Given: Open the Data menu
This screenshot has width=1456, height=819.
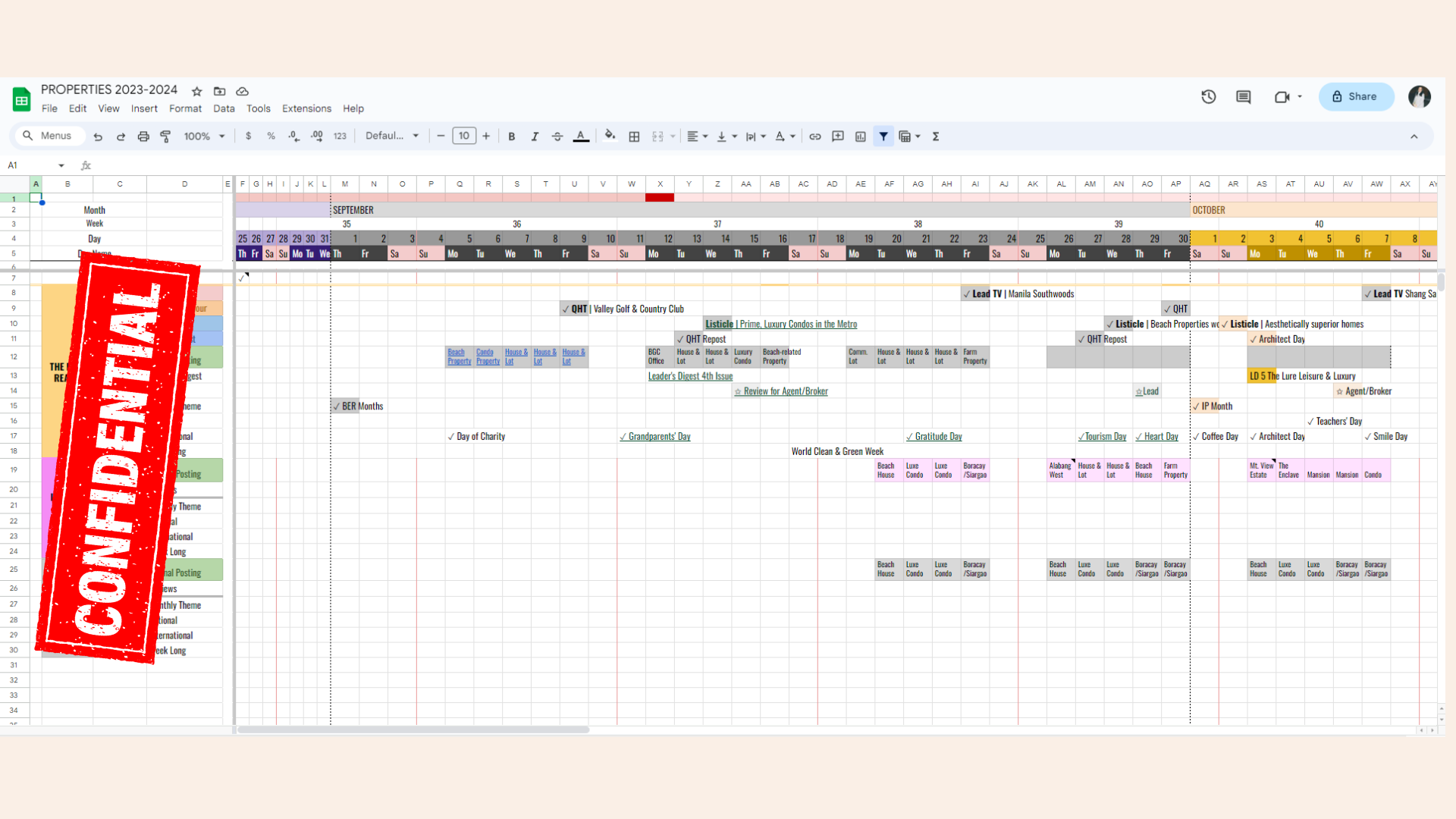Looking at the screenshot, I should pyautogui.click(x=224, y=108).
